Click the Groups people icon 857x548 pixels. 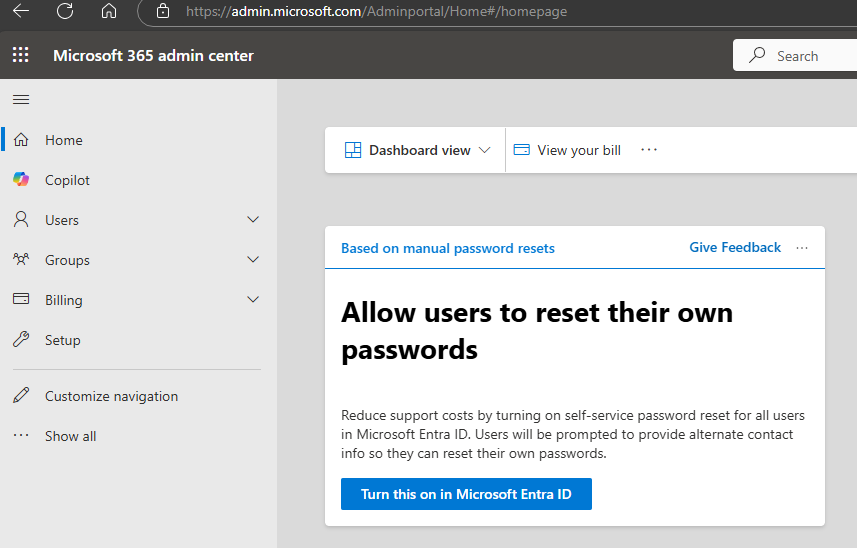point(21,260)
